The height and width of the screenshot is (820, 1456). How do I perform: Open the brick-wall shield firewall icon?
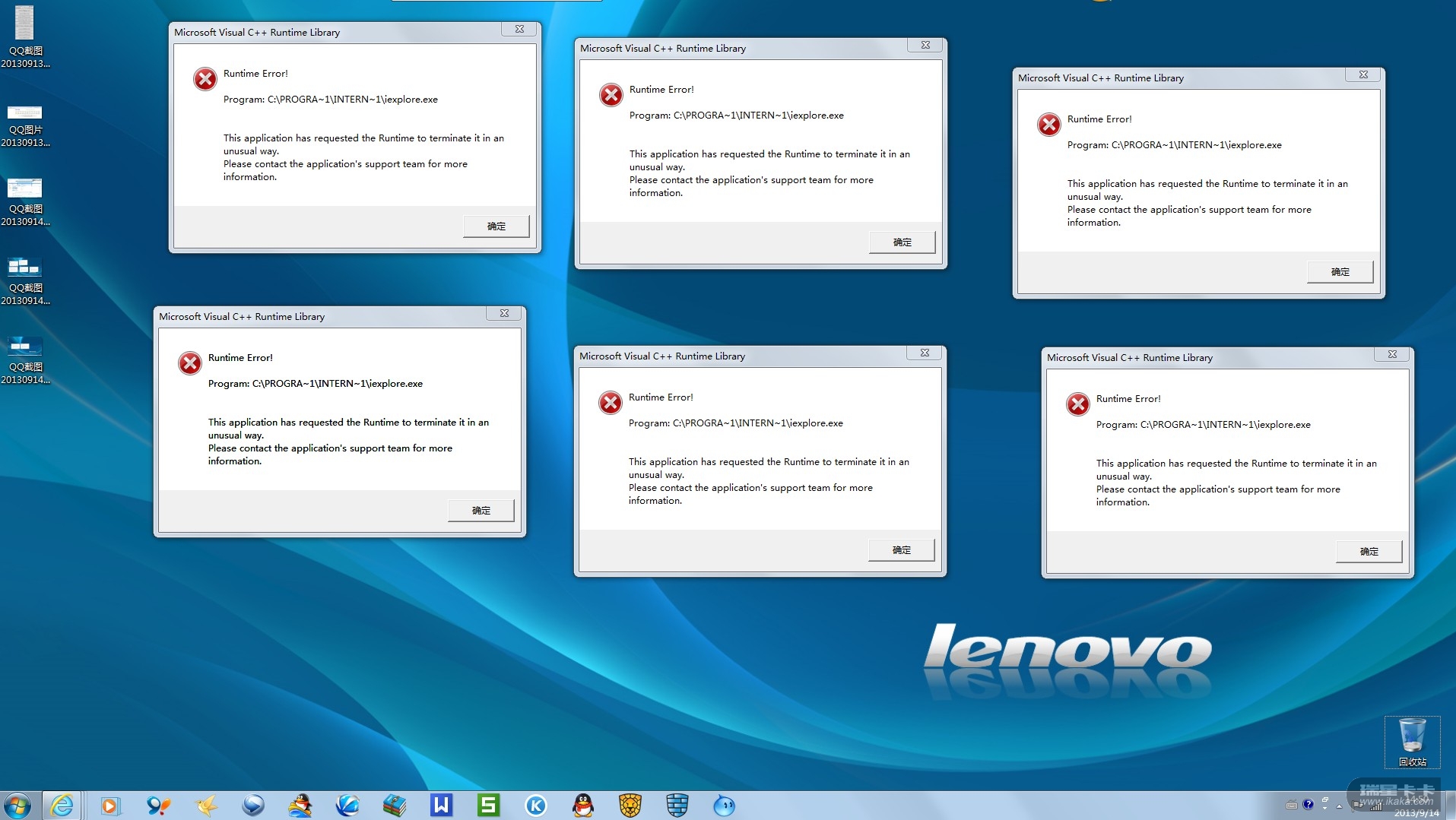pyautogui.click(x=677, y=806)
